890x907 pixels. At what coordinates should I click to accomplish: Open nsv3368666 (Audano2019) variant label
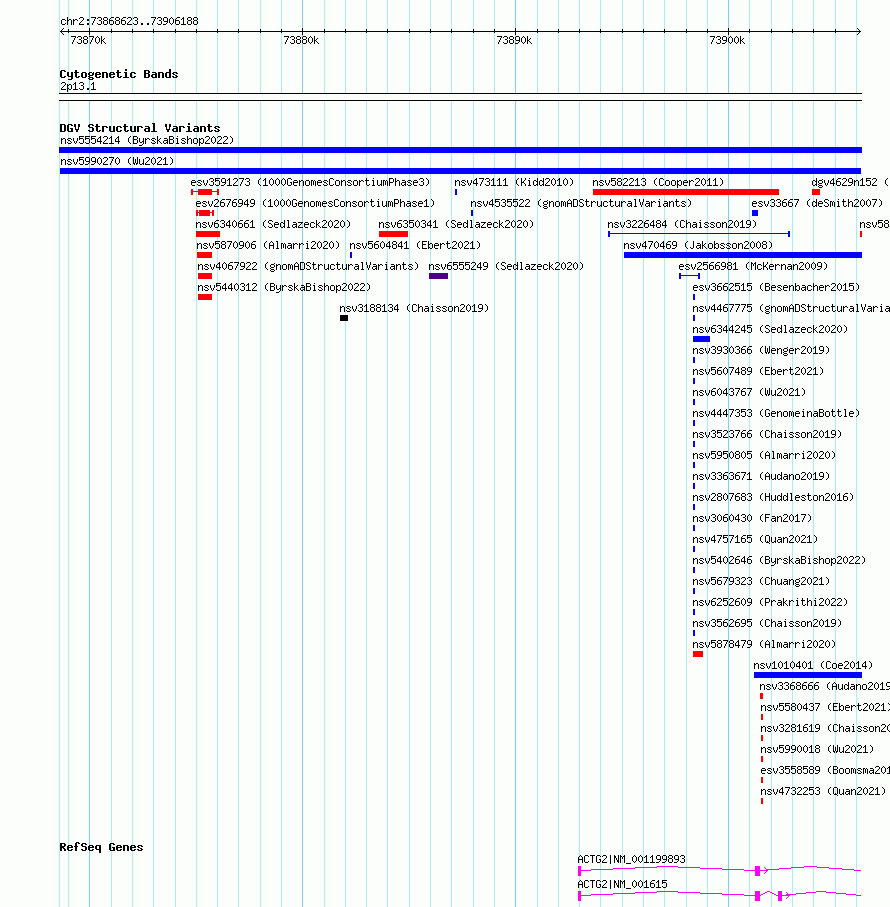(x=825, y=686)
